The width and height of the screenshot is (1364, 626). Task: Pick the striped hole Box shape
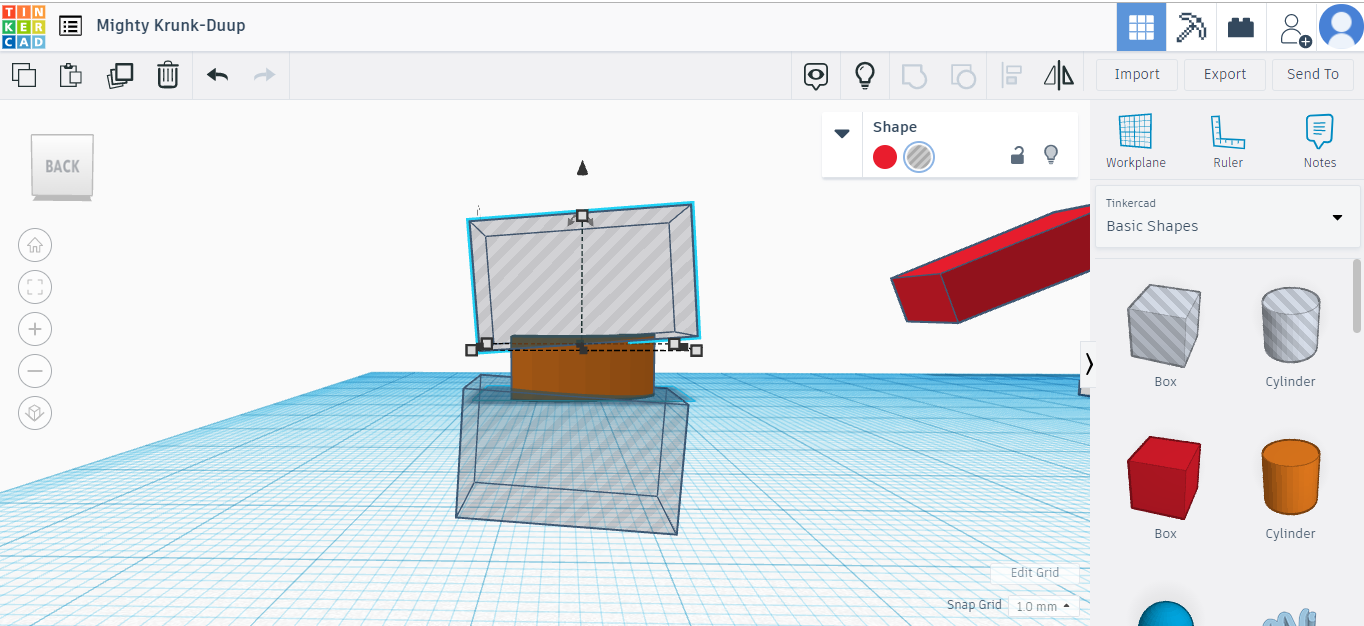pos(1165,324)
